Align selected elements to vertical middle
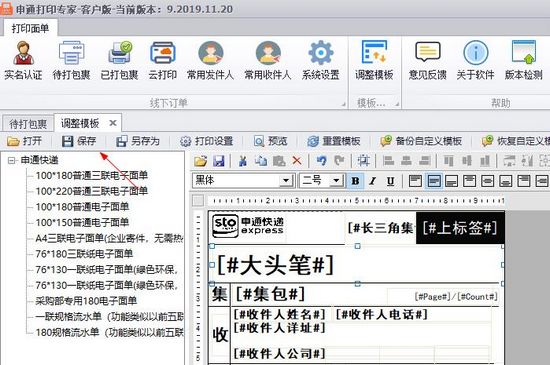The width and height of the screenshot is (550, 365). pos(467,161)
